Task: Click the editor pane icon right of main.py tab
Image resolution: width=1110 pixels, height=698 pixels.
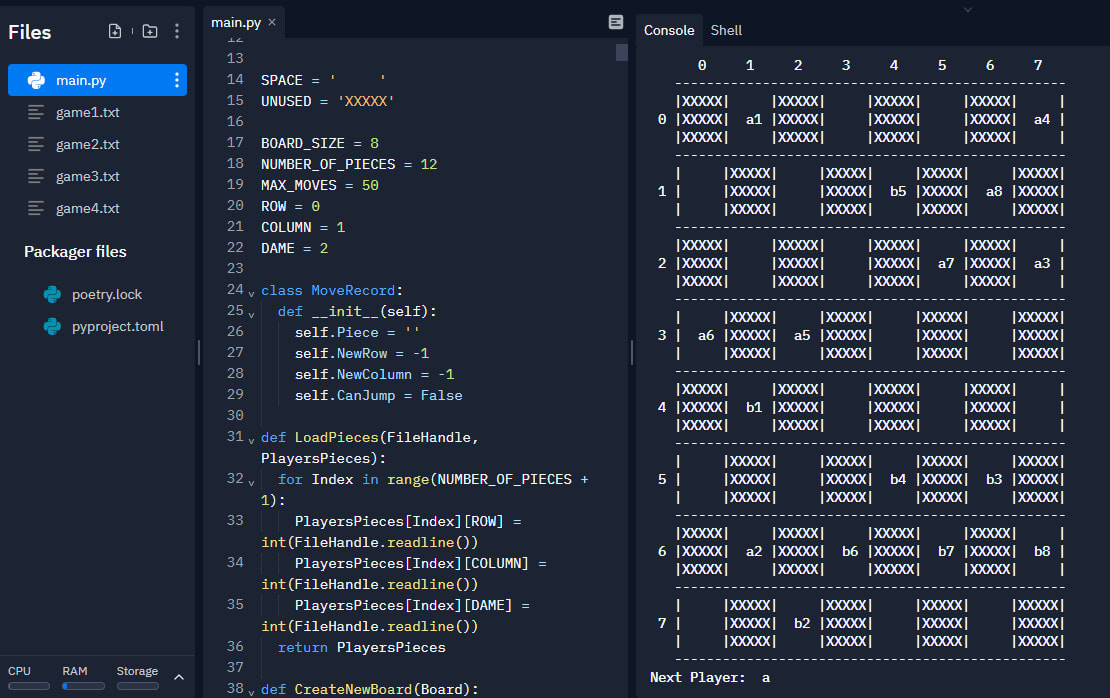Action: pos(615,22)
